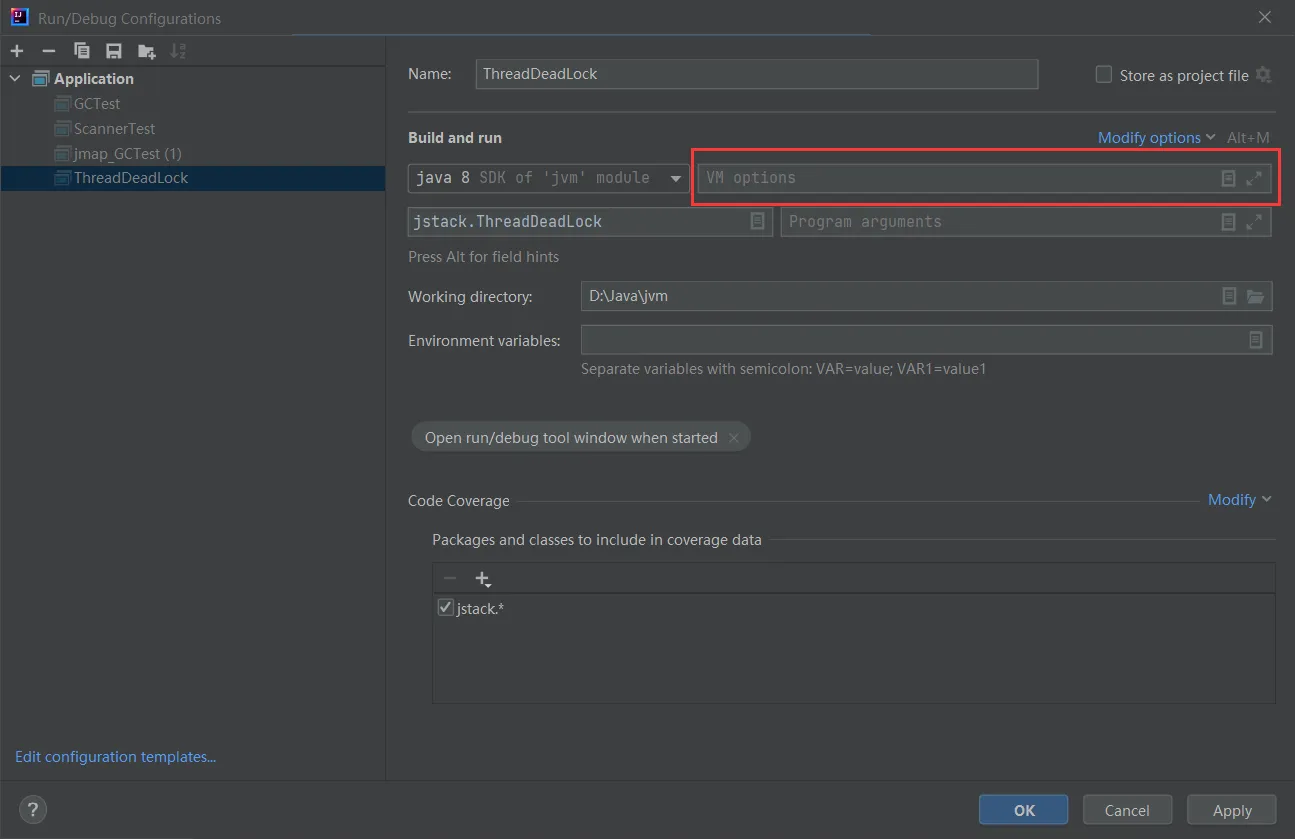Edit the Name text field
The image size is (1295, 839).
[757, 74]
